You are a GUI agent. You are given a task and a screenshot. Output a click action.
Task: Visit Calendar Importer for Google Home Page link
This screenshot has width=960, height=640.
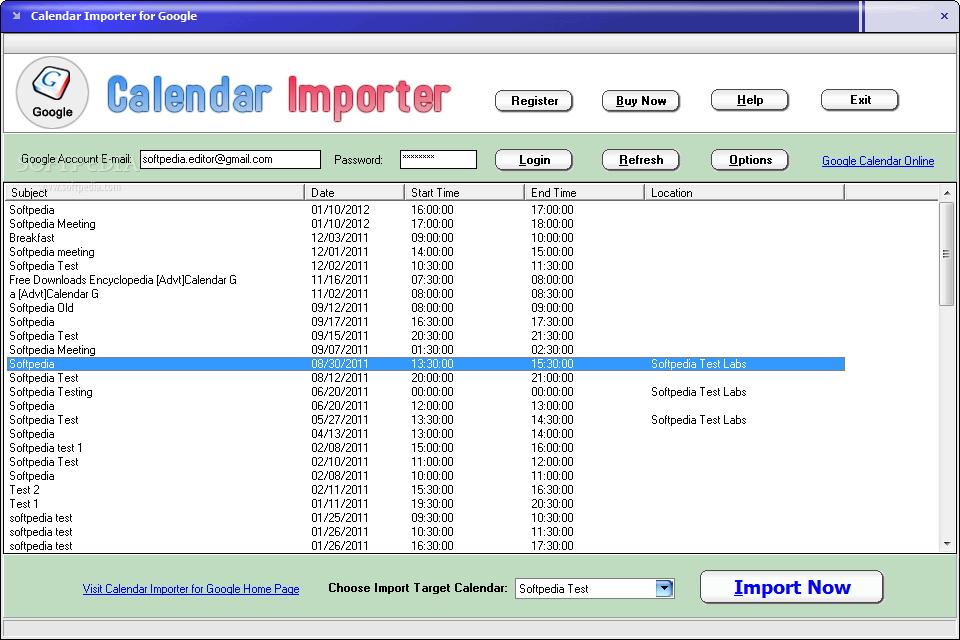pos(191,589)
